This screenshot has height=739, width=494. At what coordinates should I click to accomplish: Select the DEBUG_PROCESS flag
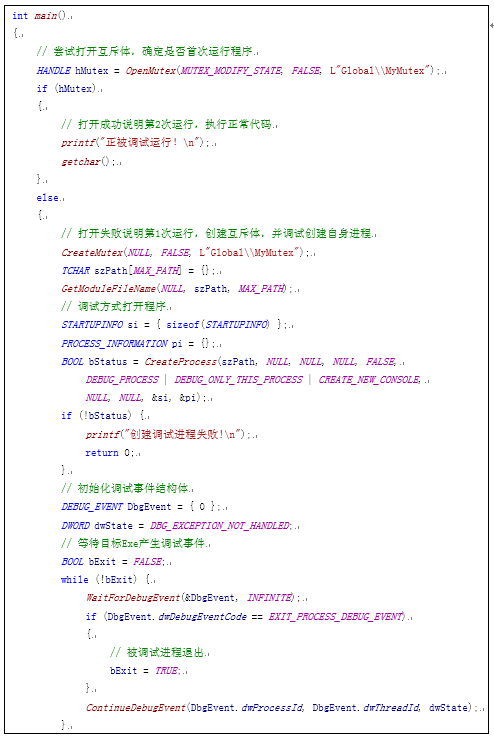[122, 379]
